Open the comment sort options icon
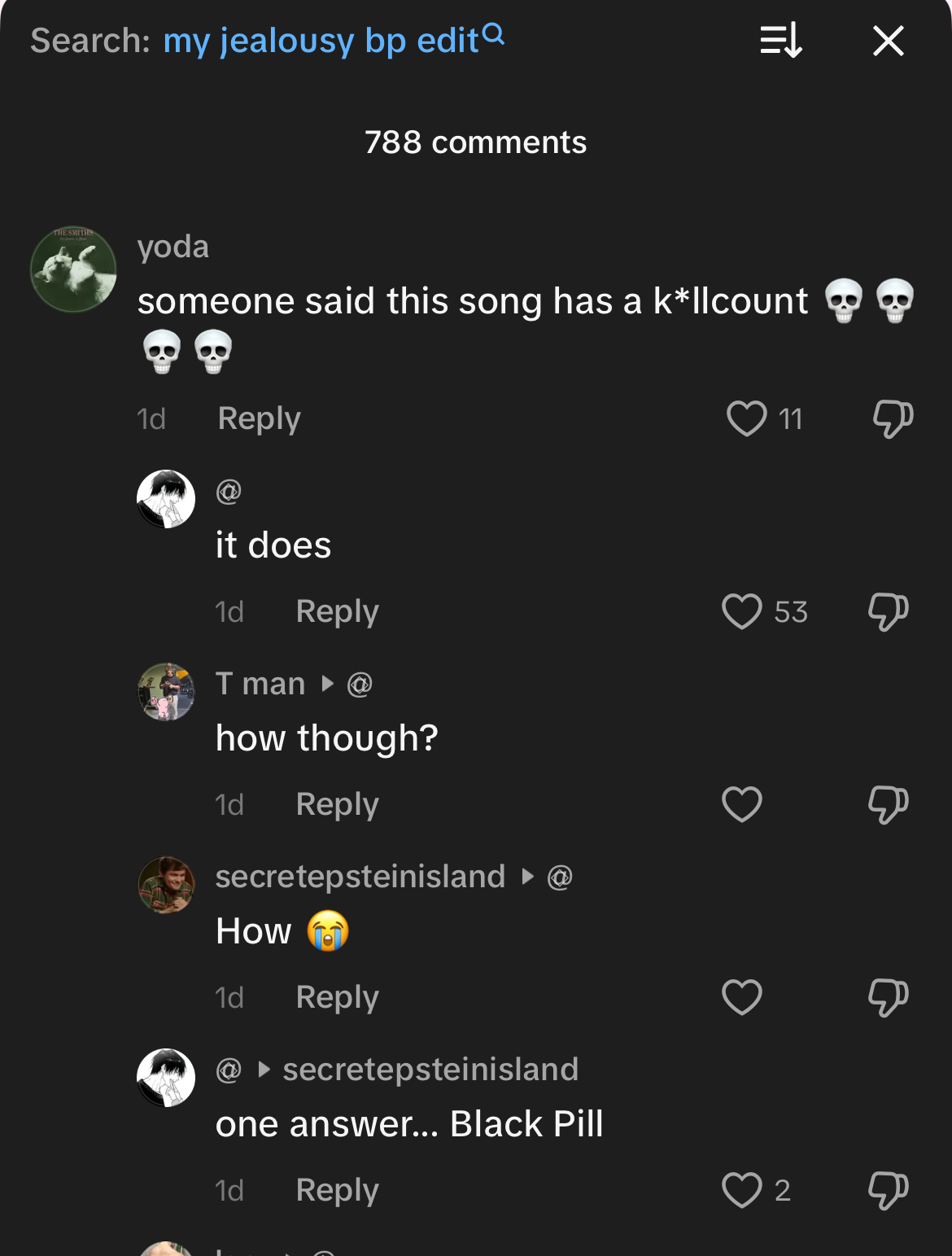 coord(781,41)
